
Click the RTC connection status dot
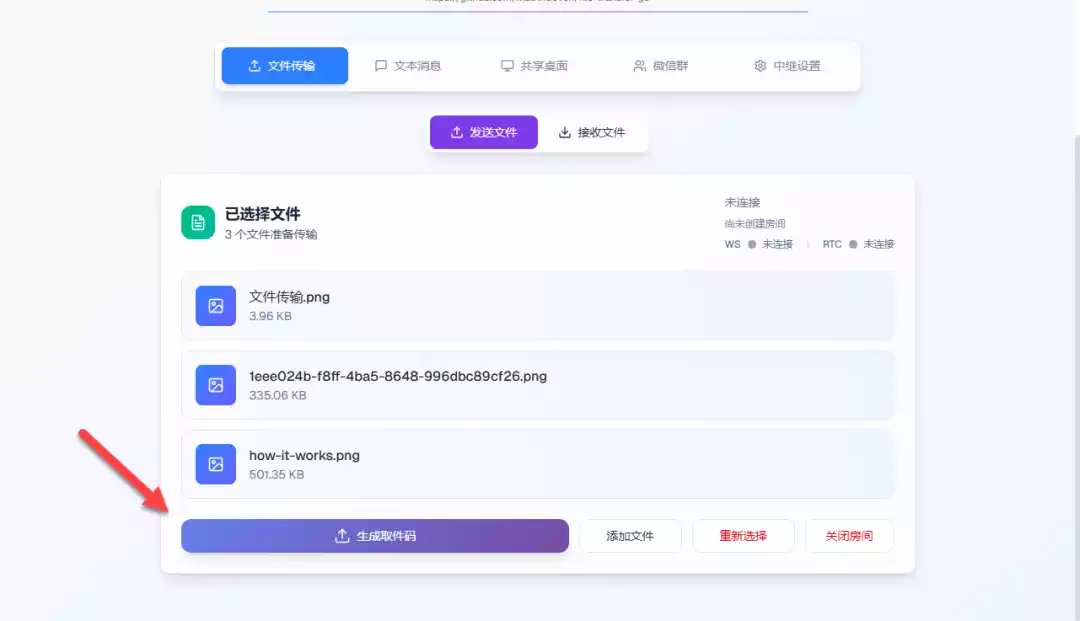pyautogui.click(x=853, y=244)
